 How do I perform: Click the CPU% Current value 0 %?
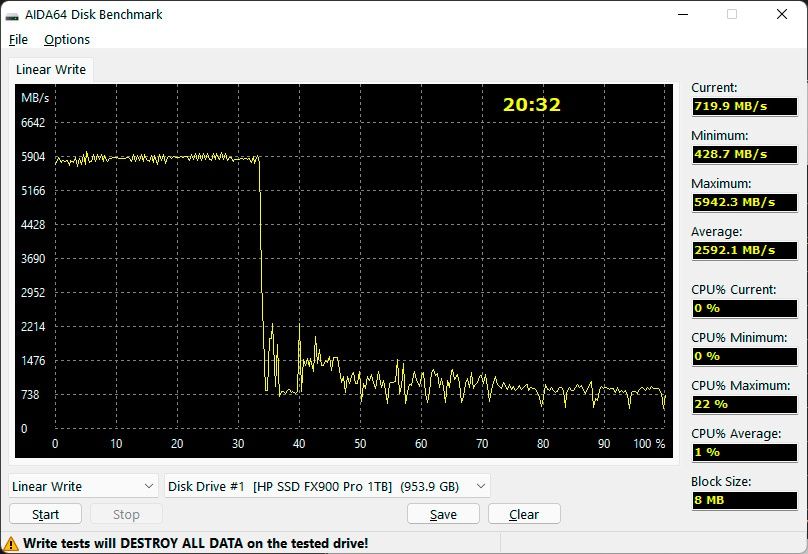744,308
